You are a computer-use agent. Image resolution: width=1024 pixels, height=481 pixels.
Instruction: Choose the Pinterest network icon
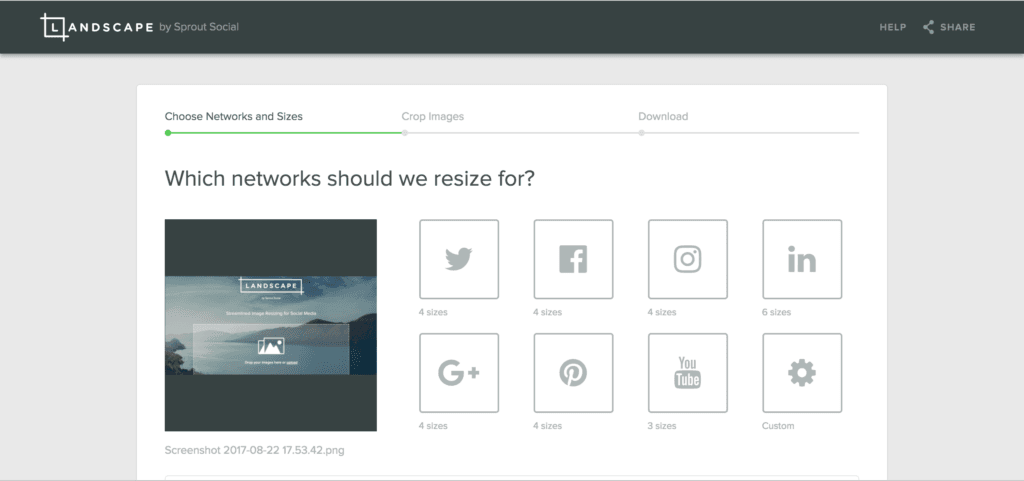click(x=573, y=373)
